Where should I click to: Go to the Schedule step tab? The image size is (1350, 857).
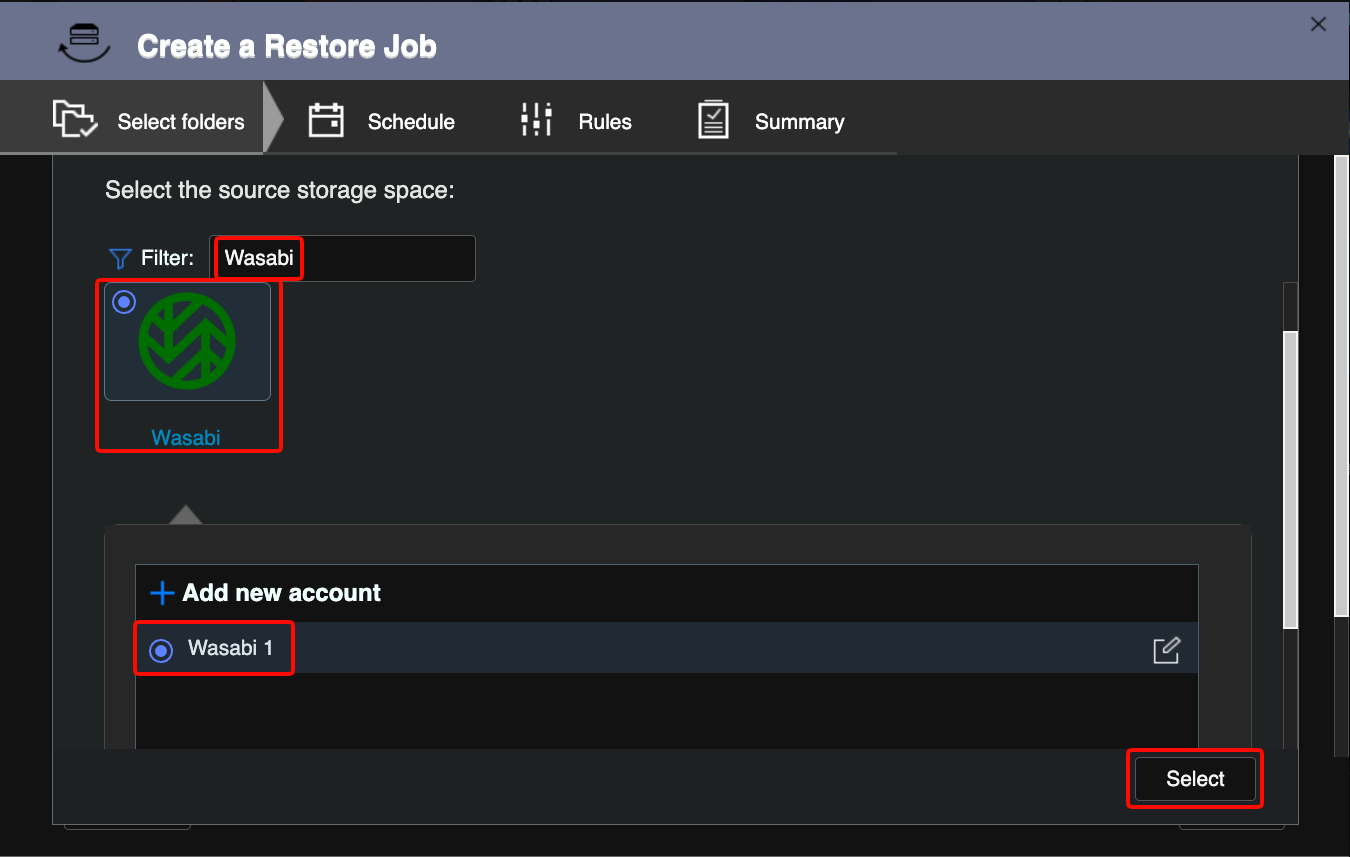click(x=382, y=121)
